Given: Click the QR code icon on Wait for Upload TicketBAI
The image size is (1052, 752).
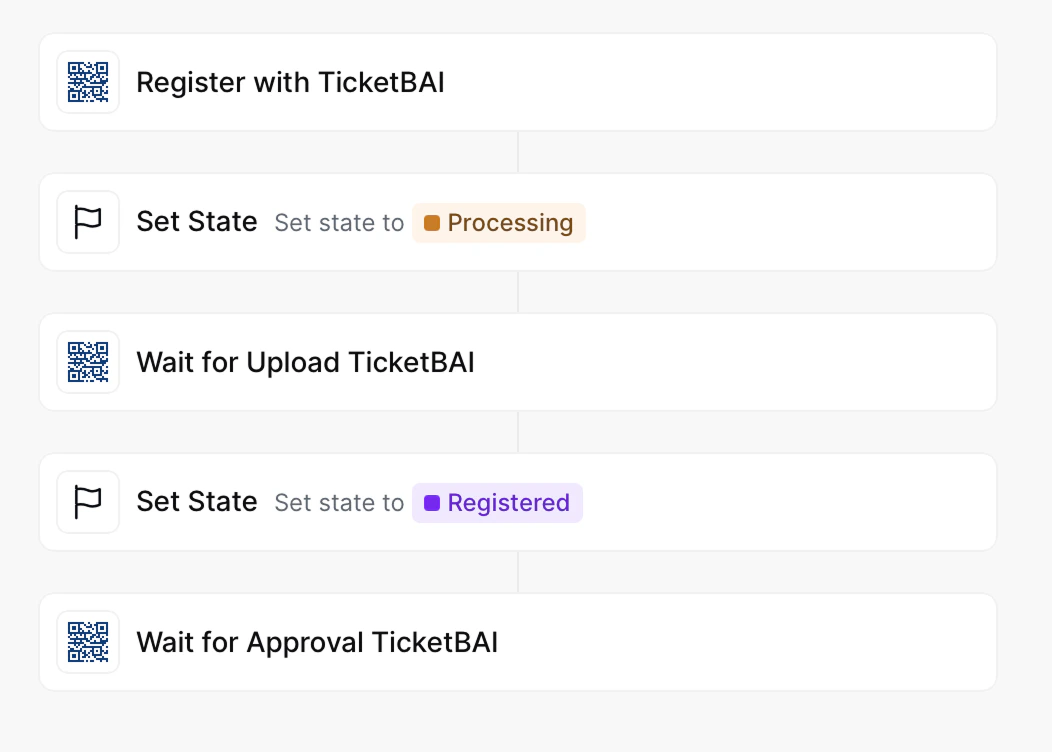Looking at the screenshot, I should [x=88, y=361].
